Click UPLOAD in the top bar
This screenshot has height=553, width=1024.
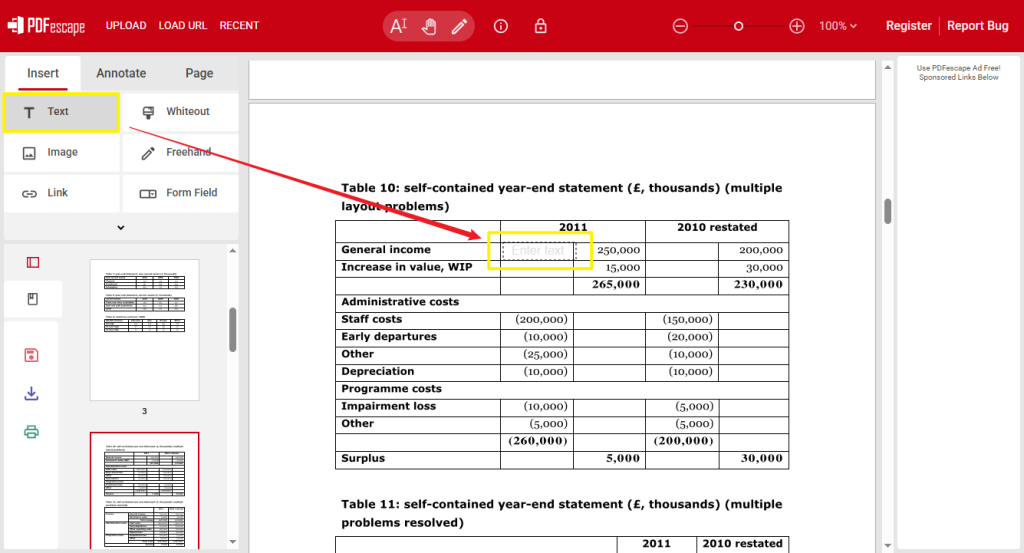(126, 25)
